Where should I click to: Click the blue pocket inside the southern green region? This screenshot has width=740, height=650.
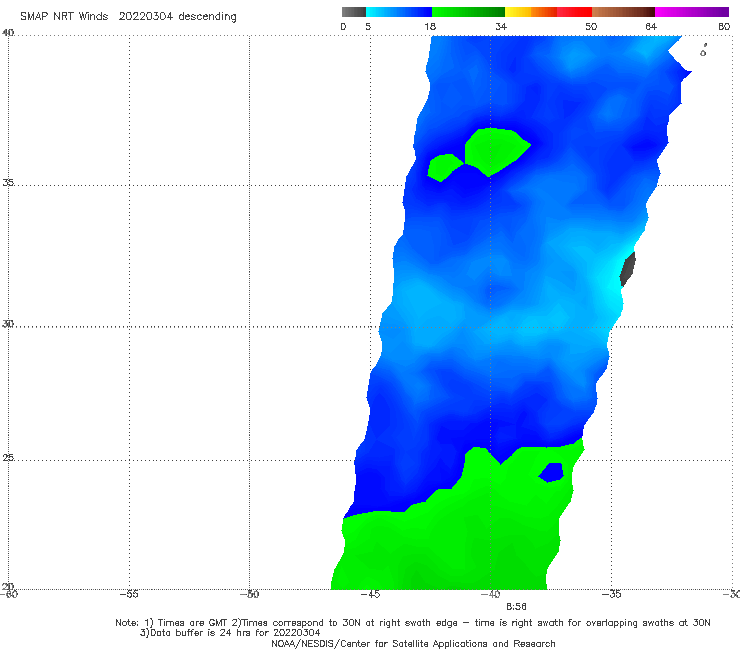click(552, 473)
